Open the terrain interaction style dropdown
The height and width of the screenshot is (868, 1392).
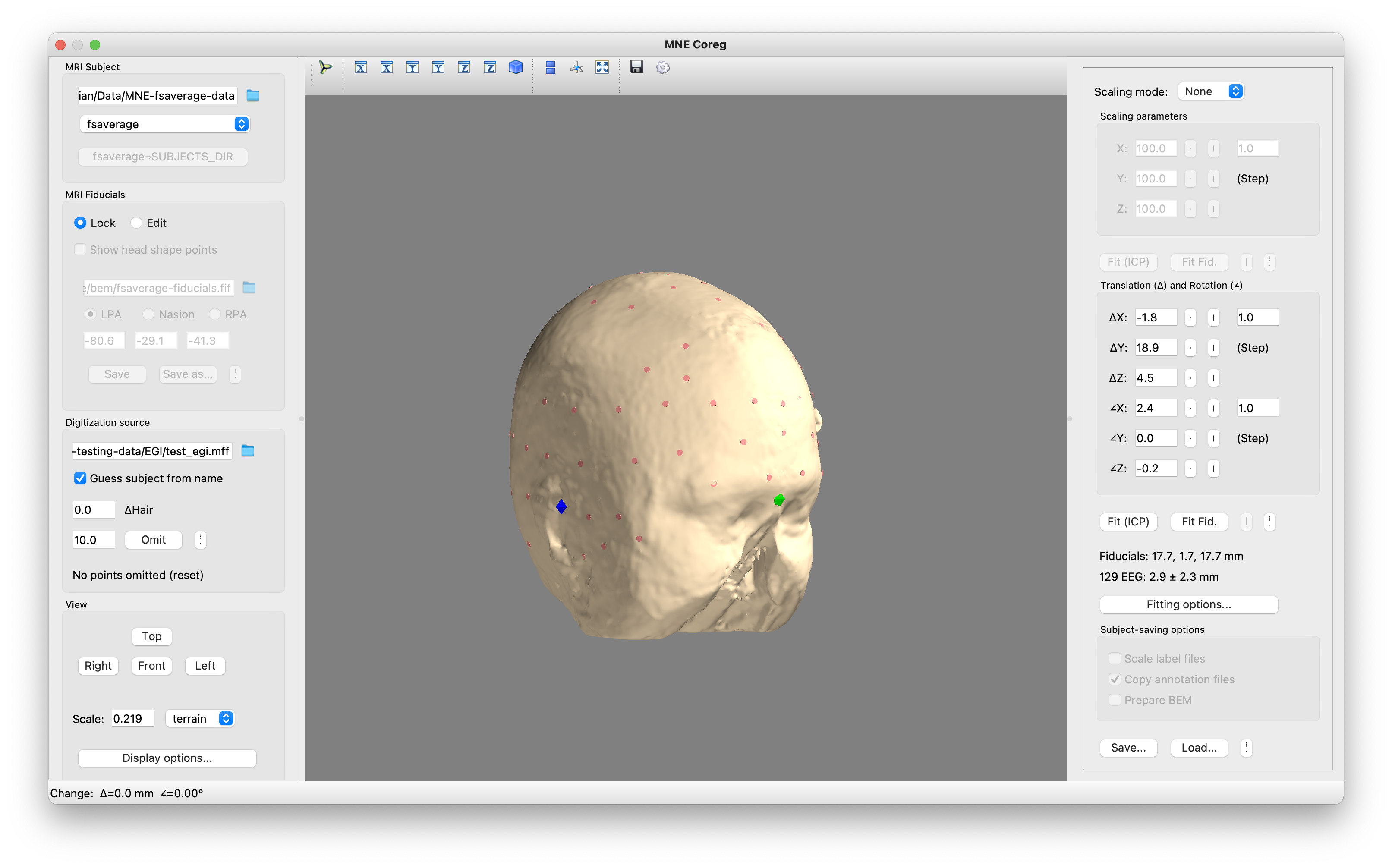point(200,718)
